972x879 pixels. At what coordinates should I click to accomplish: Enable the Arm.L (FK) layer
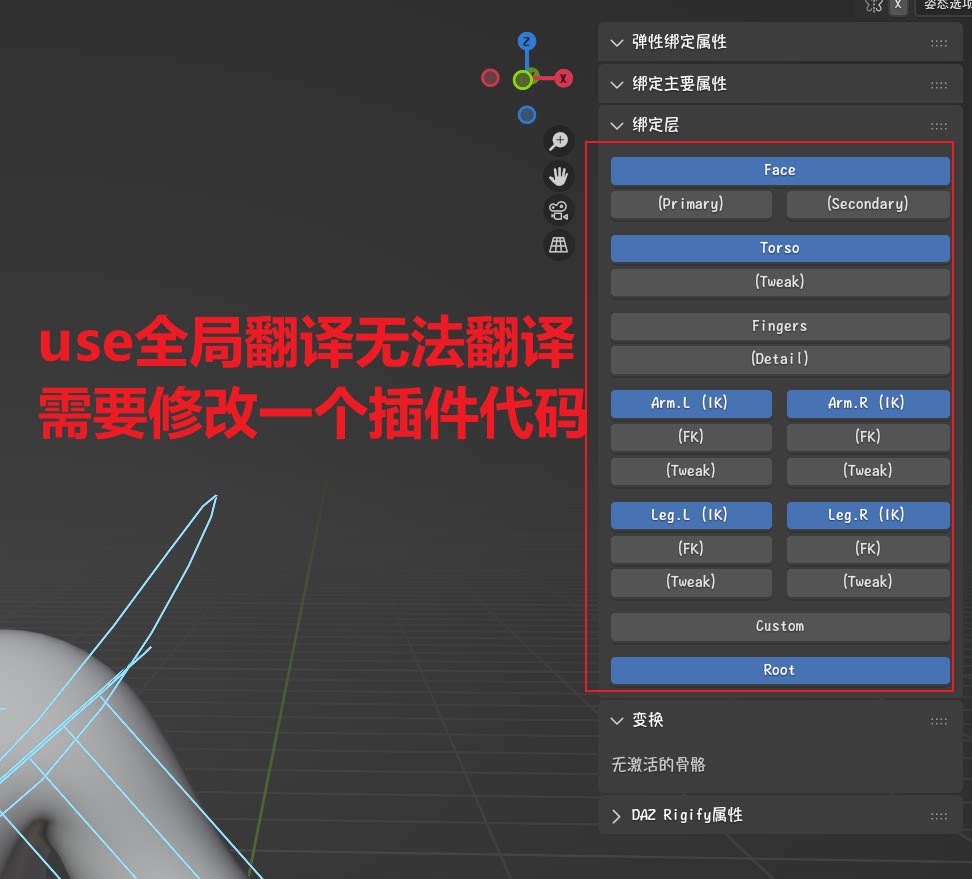point(691,437)
